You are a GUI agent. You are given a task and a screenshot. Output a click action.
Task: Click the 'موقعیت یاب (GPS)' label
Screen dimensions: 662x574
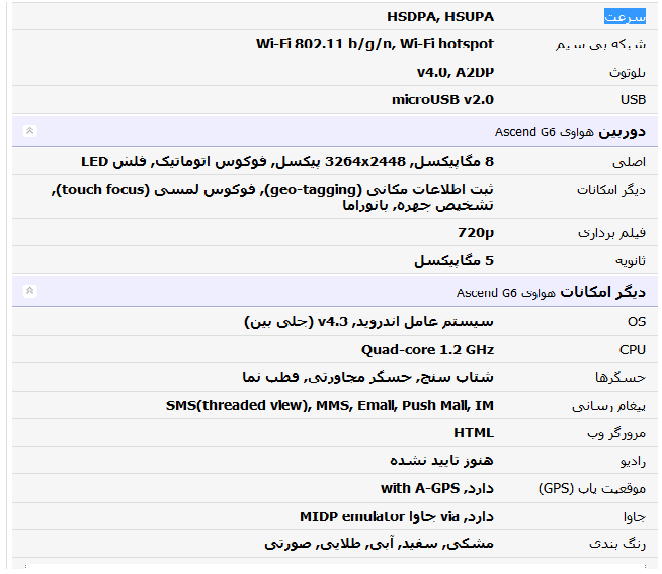pos(592,488)
